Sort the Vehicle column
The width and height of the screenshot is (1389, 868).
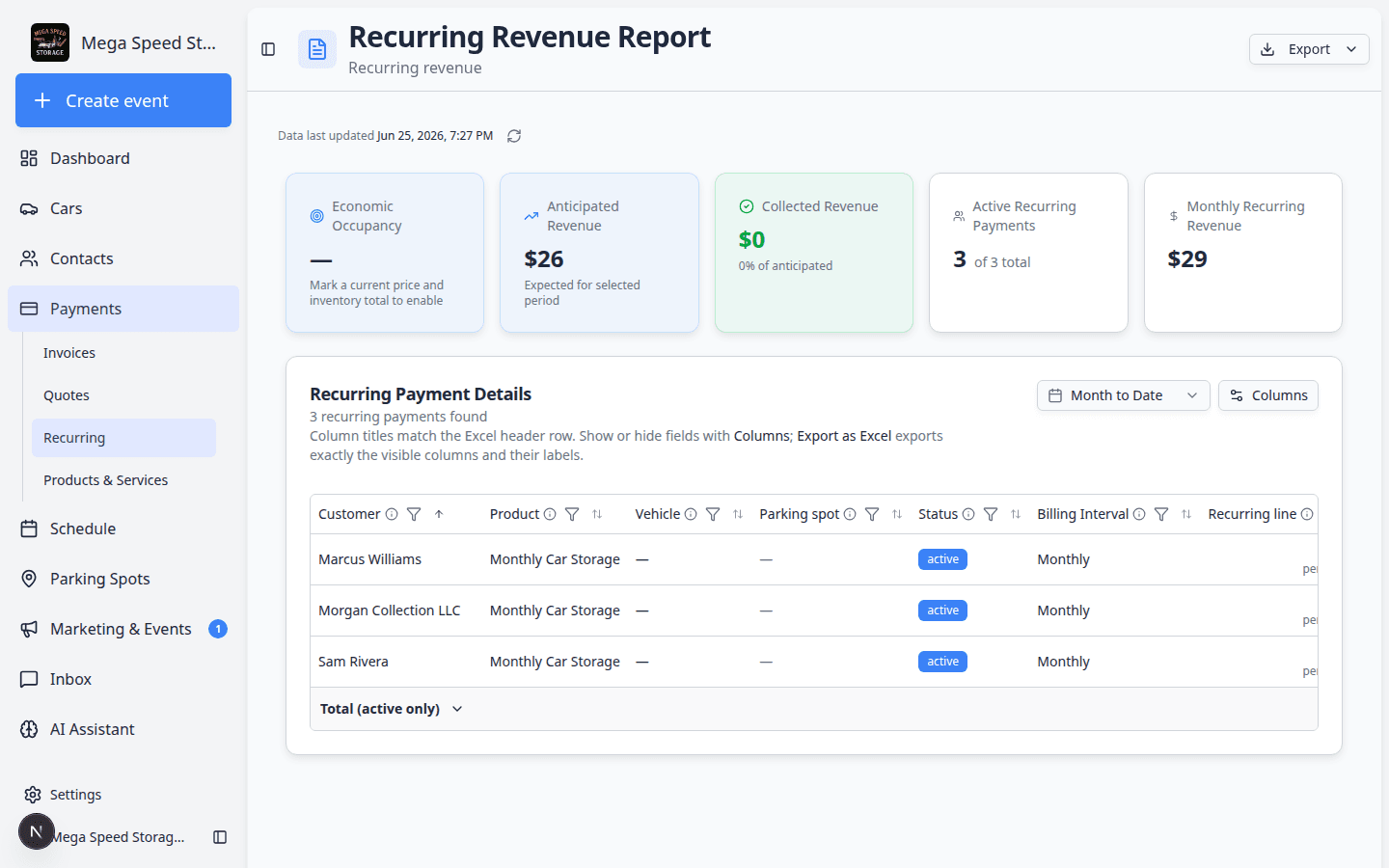[738, 514]
